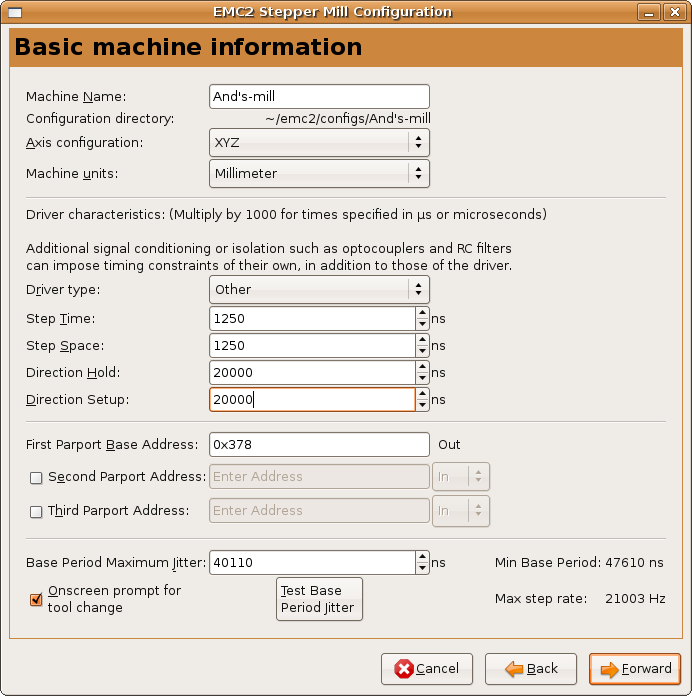This screenshot has height=696, width=692.
Task: Open the Driver type dropdown
Action: pos(319,289)
